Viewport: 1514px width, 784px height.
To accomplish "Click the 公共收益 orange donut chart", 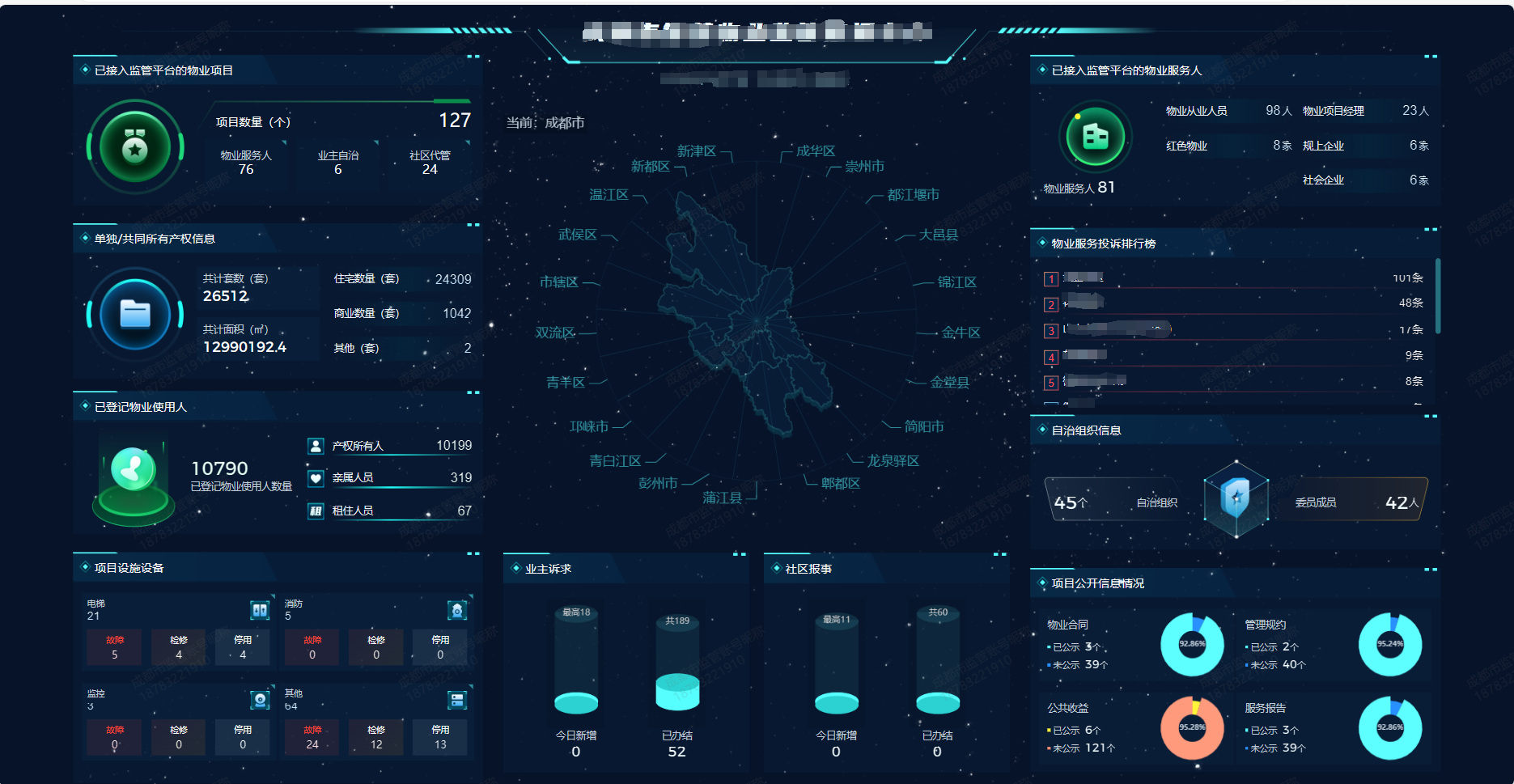I will pyautogui.click(x=1192, y=727).
